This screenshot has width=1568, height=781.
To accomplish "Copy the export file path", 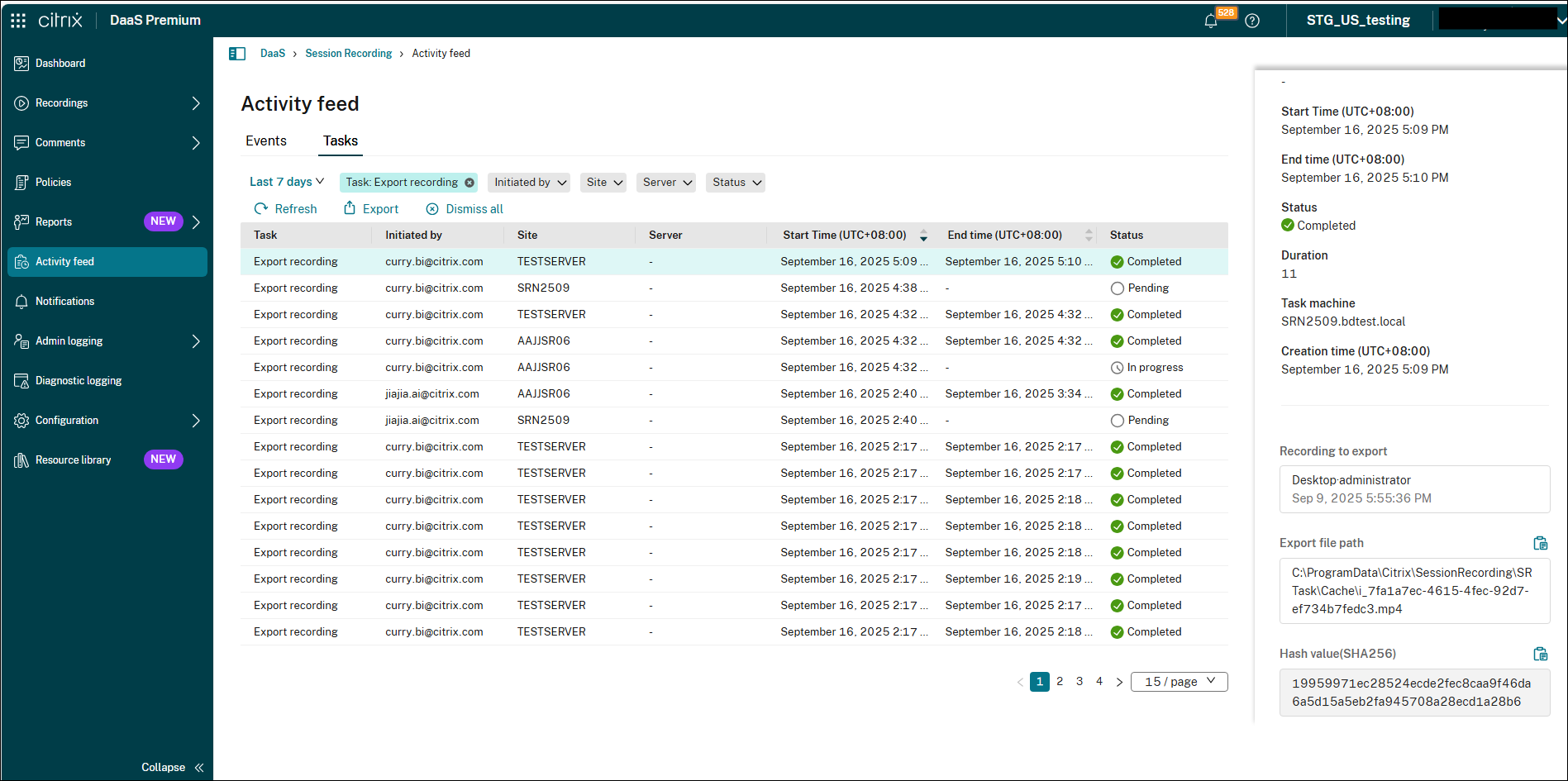I will pyautogui.click(x=1540, y=543).
